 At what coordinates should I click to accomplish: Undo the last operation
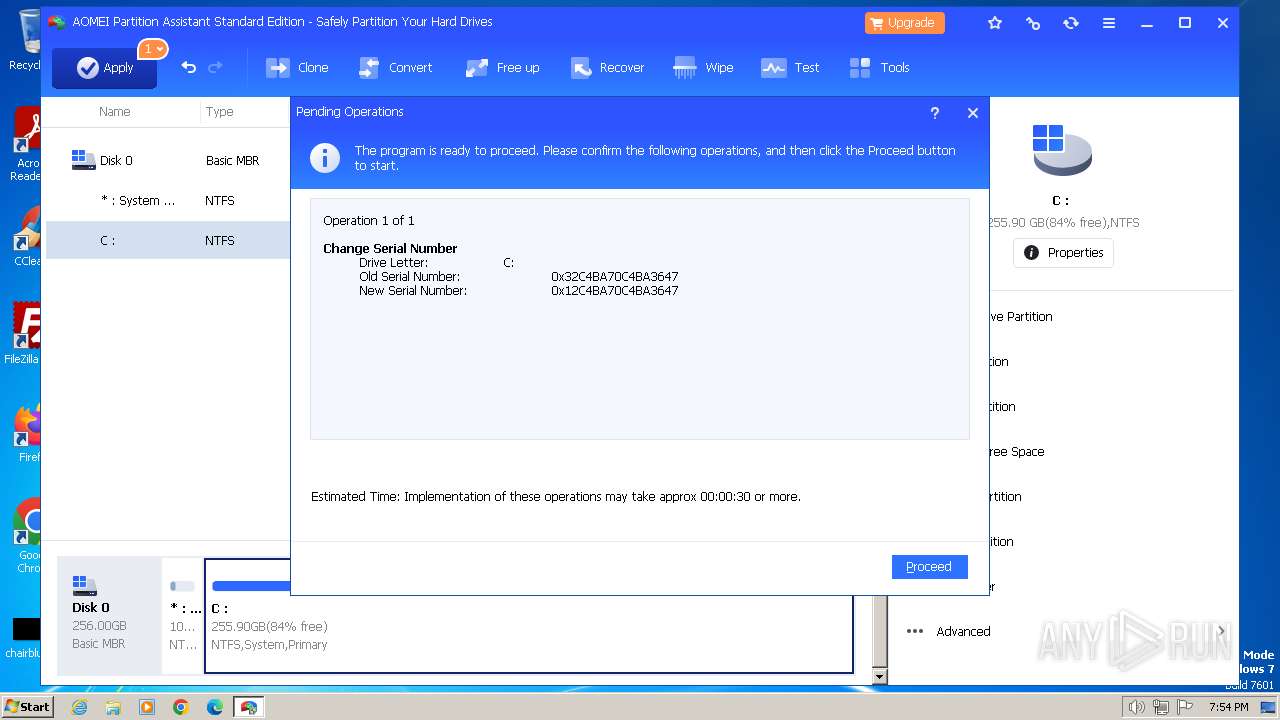click(x=188, y=67)
